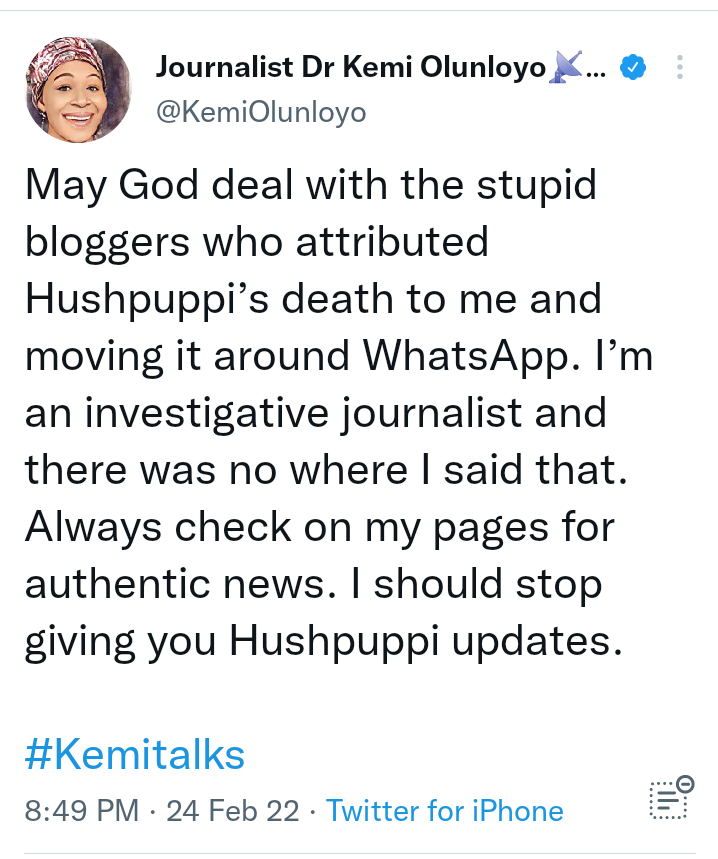The width and height of the screenshot is (718, 859).
Task: Click the truncated ellipsis after the name
Action: [594, 70]
